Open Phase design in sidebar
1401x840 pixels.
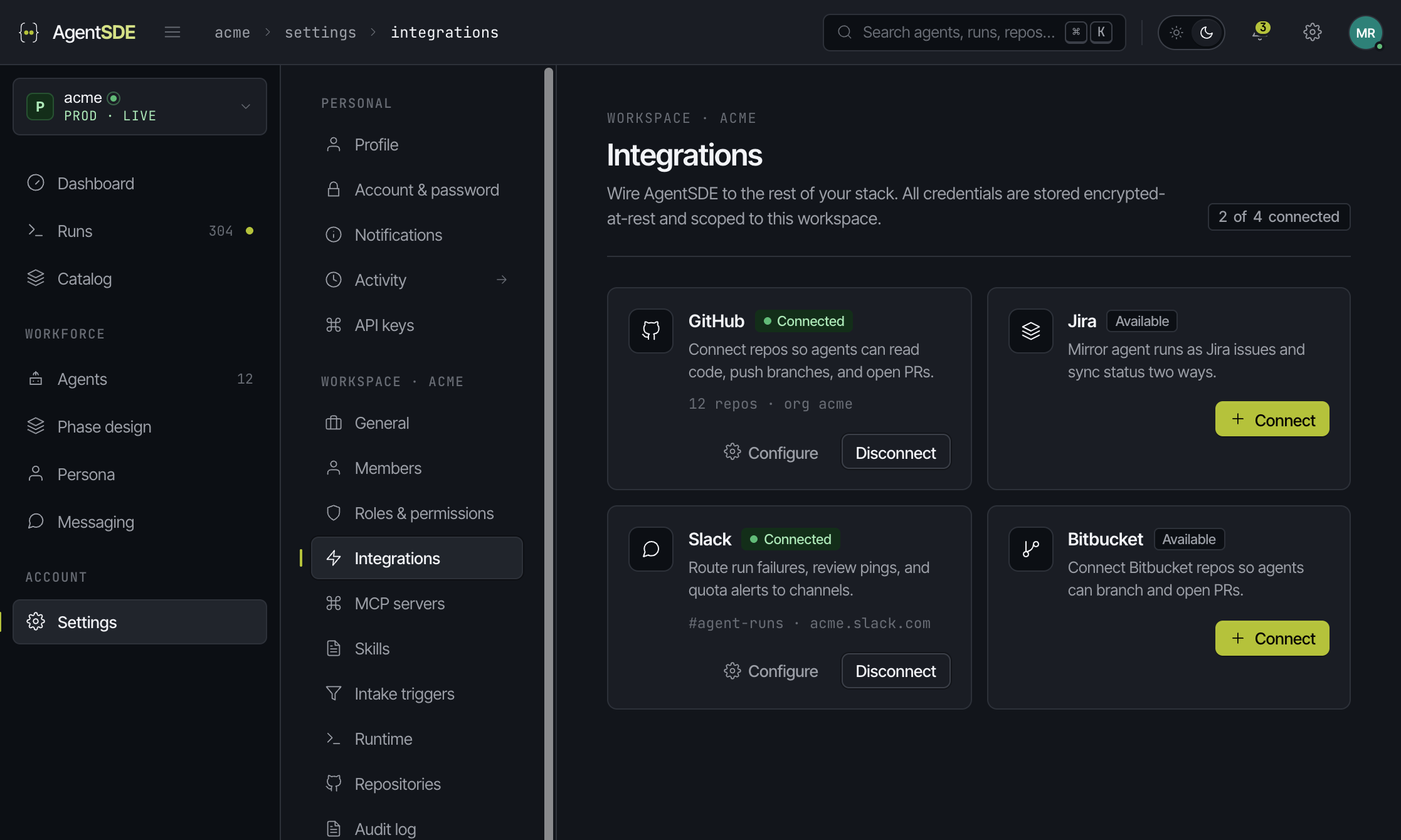pyautogui.click(x=140, y=427)
